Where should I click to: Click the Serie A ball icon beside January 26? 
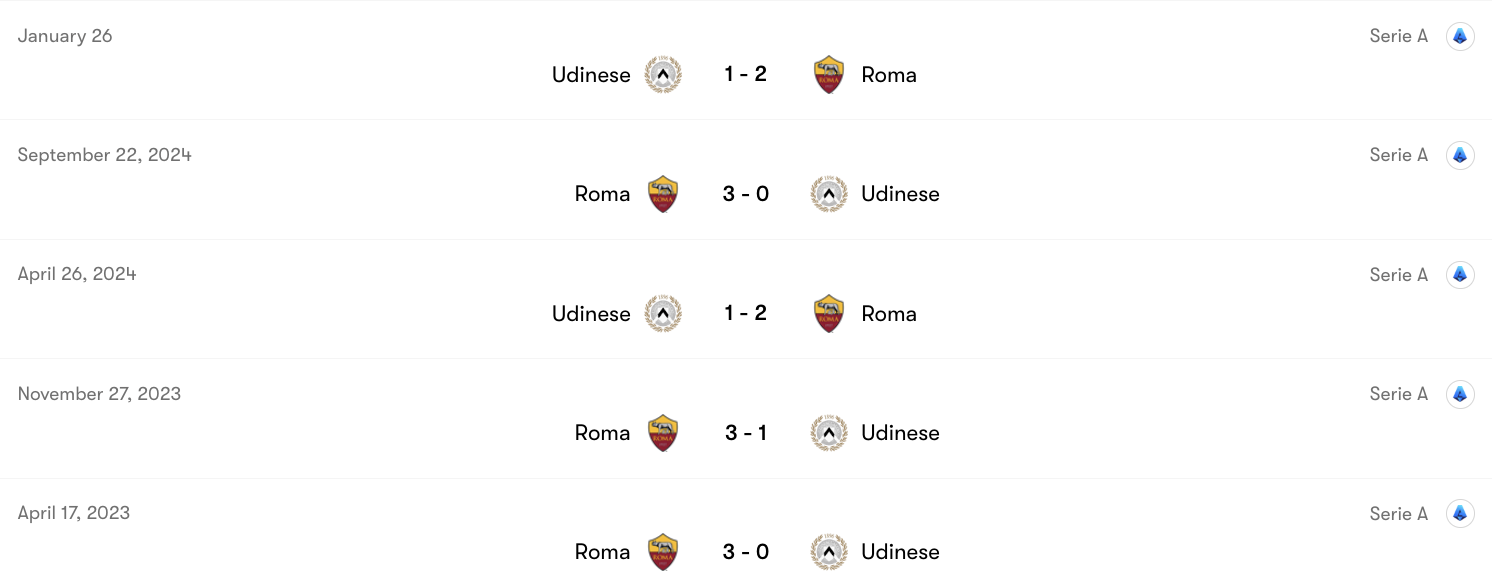pos(1460,36)
